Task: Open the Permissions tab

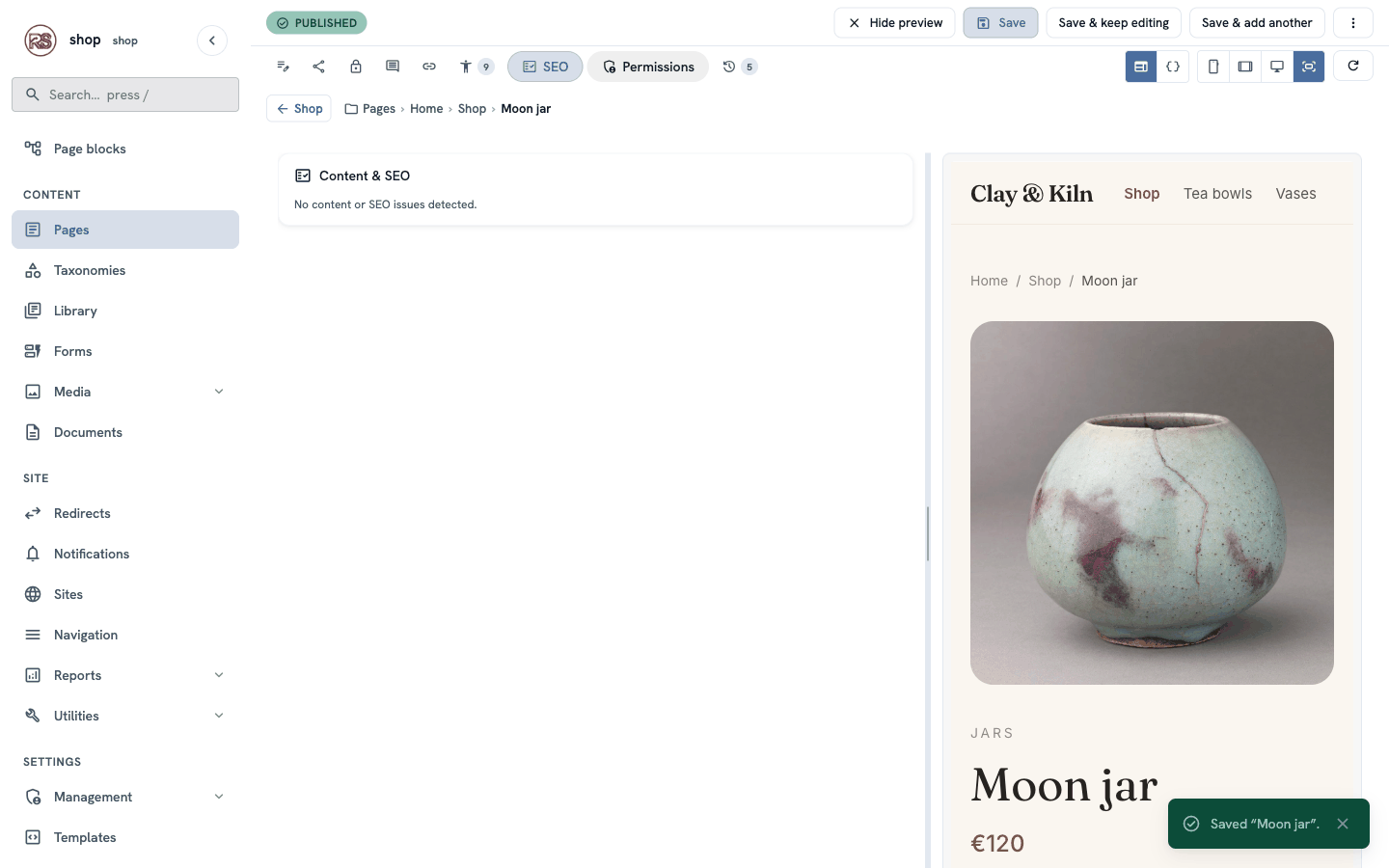Action: [x=648, y=67]
